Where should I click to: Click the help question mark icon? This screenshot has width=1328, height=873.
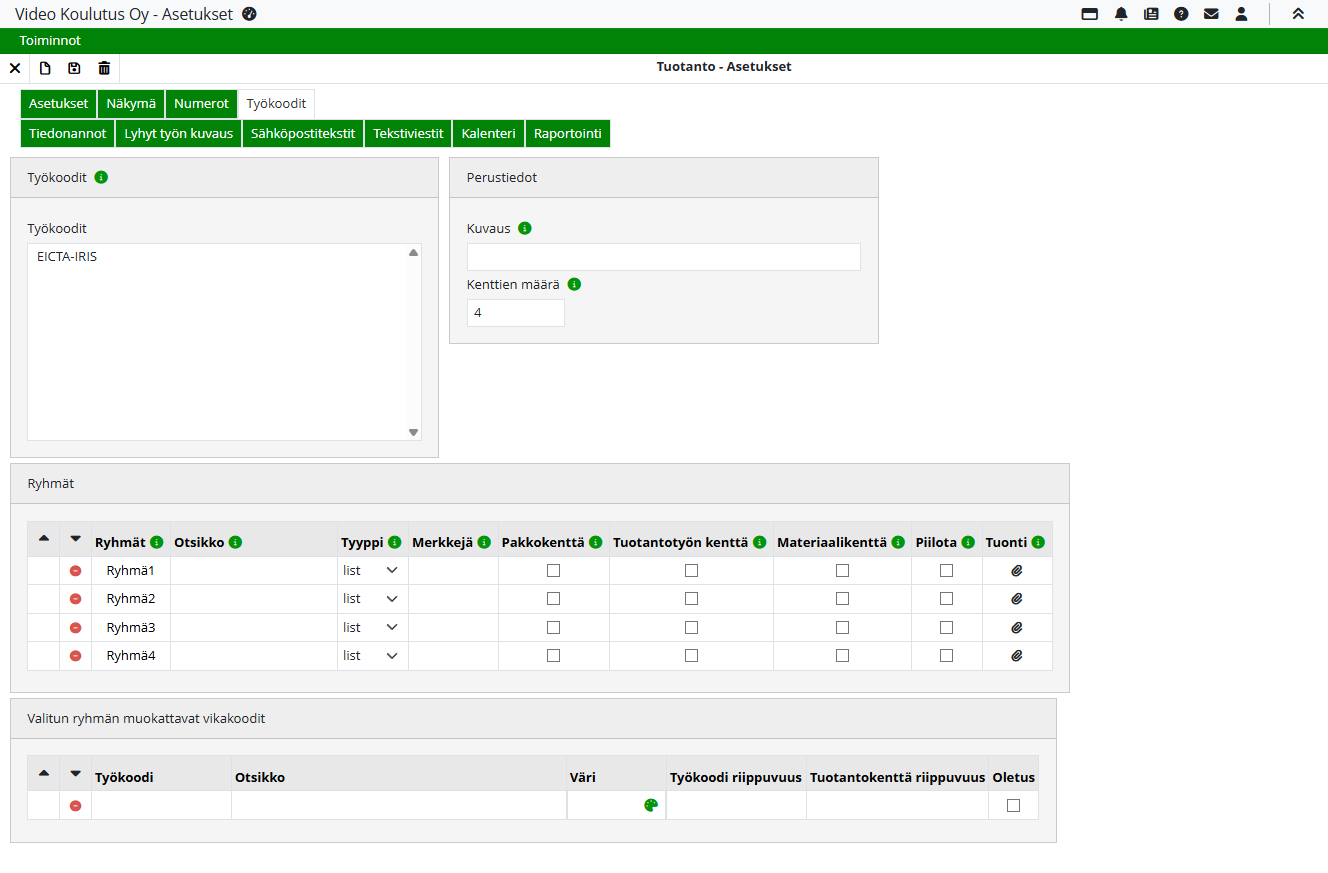(1181, 14)
